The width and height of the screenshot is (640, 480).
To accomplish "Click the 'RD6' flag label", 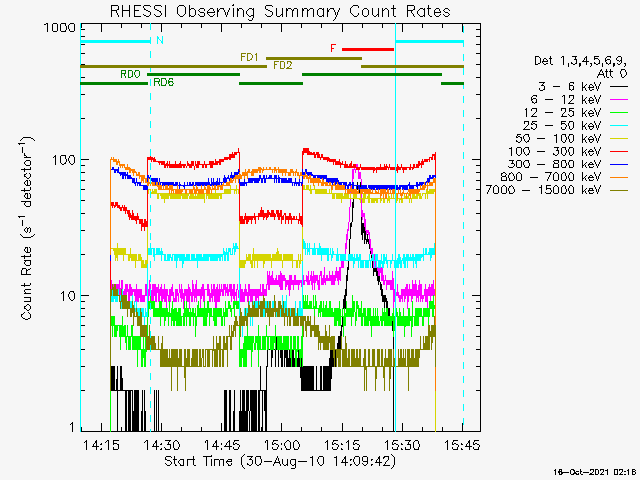I will point(164,82).
